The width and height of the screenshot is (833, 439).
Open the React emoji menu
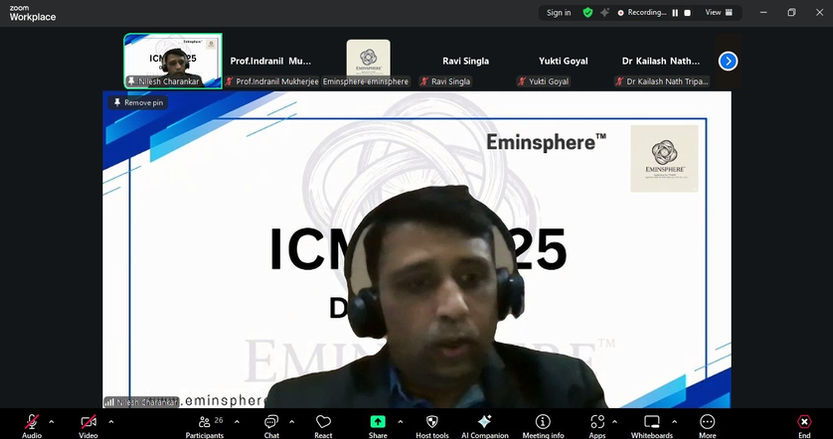click(x=323, y=426)
